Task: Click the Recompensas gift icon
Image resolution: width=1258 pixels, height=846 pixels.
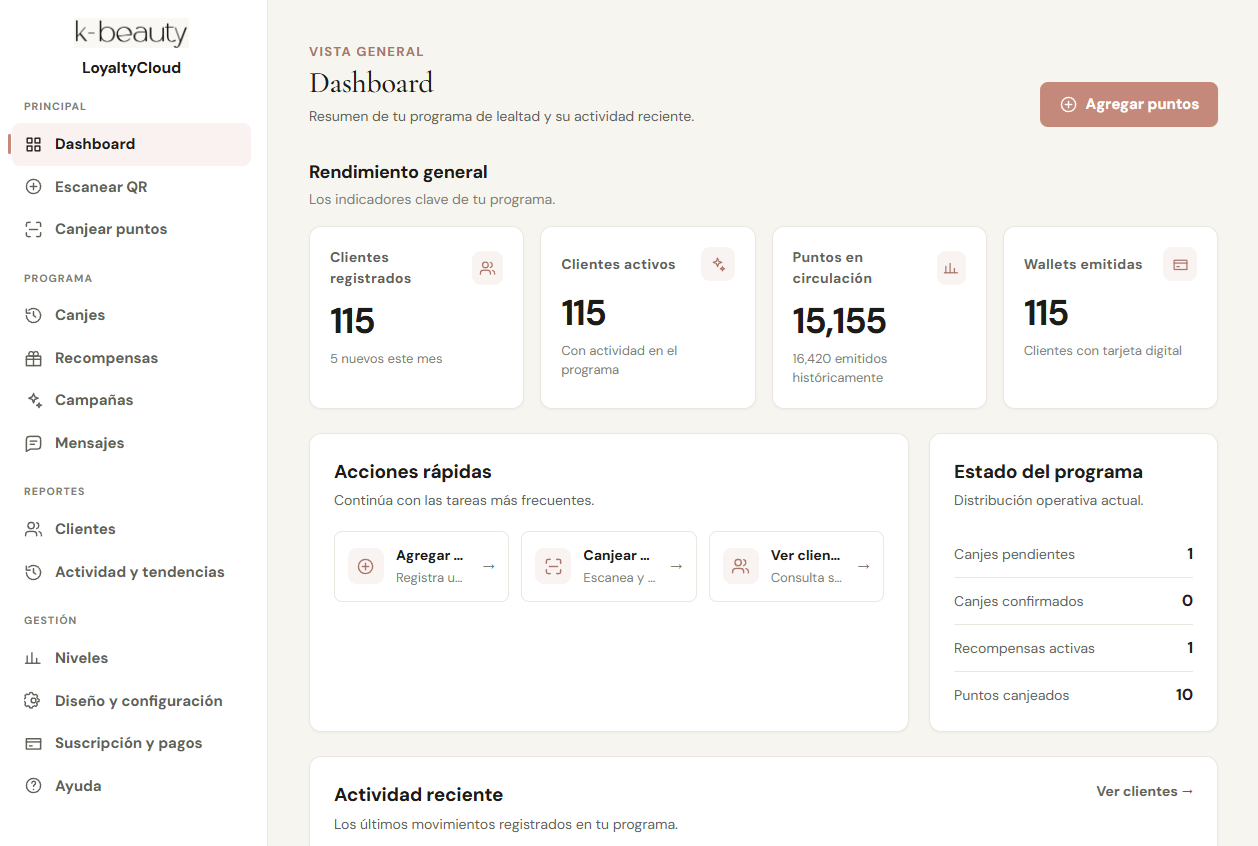Action: click(x=33, y=358)
